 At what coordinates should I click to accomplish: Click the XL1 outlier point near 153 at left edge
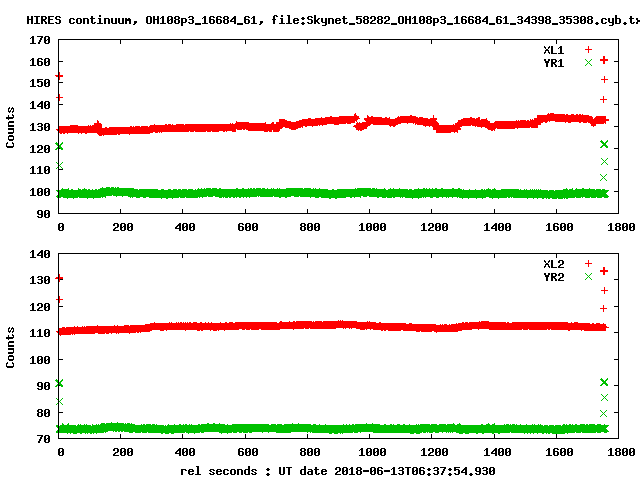[59, 76]
